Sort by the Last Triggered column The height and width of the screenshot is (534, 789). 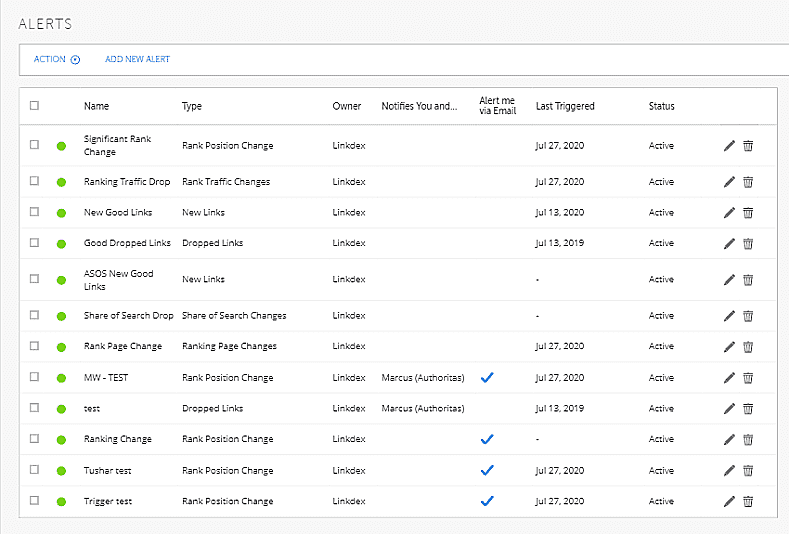(x=565, y=106)
